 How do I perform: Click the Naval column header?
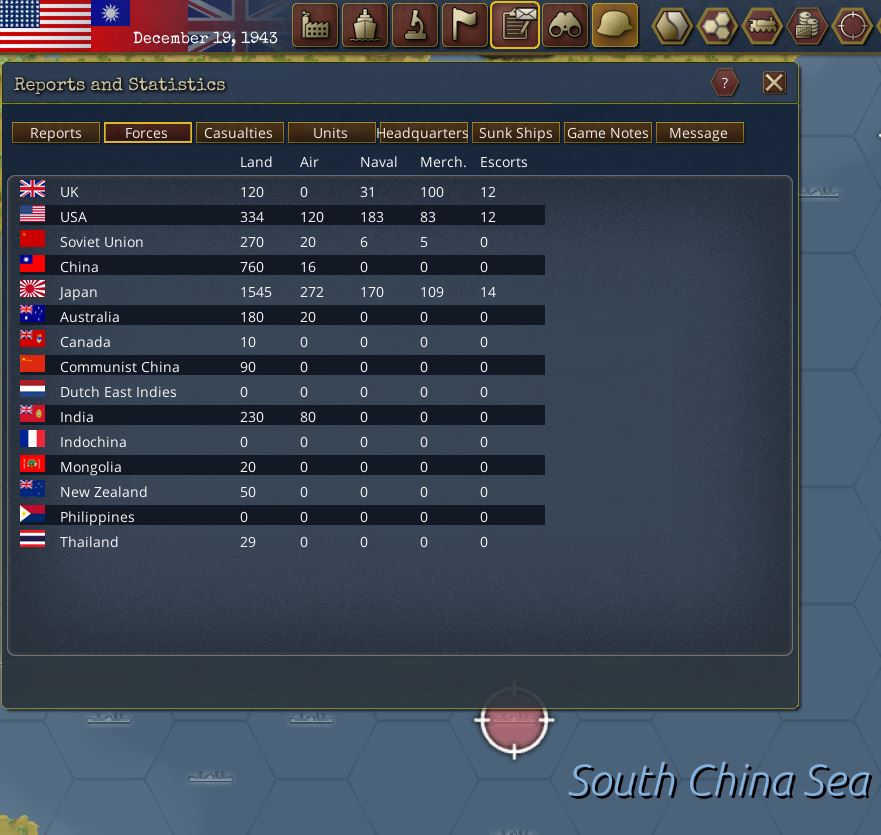coord(379,162)
